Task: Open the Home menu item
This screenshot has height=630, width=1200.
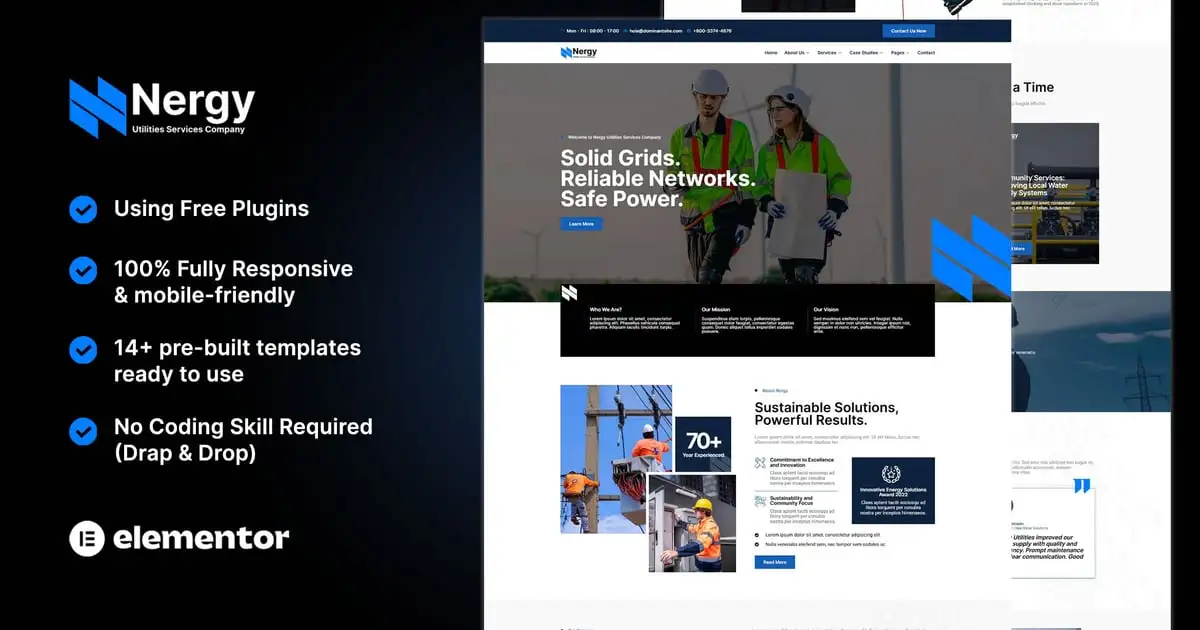Action: (771, 52)
